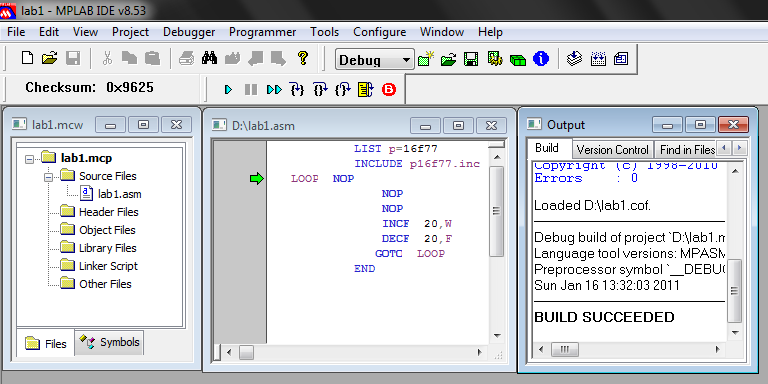Click the BUILD SUCCEEDED output text

[604, 317]
